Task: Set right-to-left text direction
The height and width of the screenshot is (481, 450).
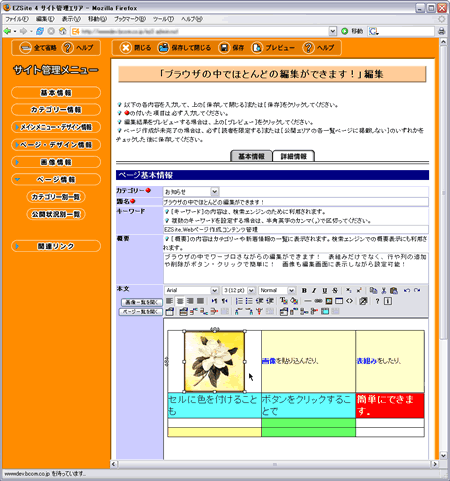Action: pos(225,301)
